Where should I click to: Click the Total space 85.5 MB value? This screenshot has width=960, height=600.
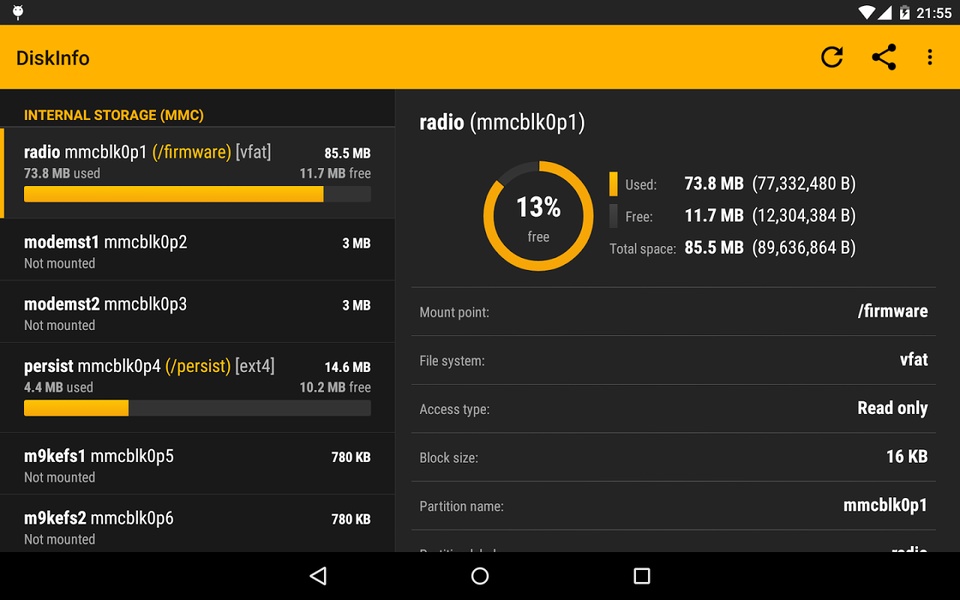[714, 247]
